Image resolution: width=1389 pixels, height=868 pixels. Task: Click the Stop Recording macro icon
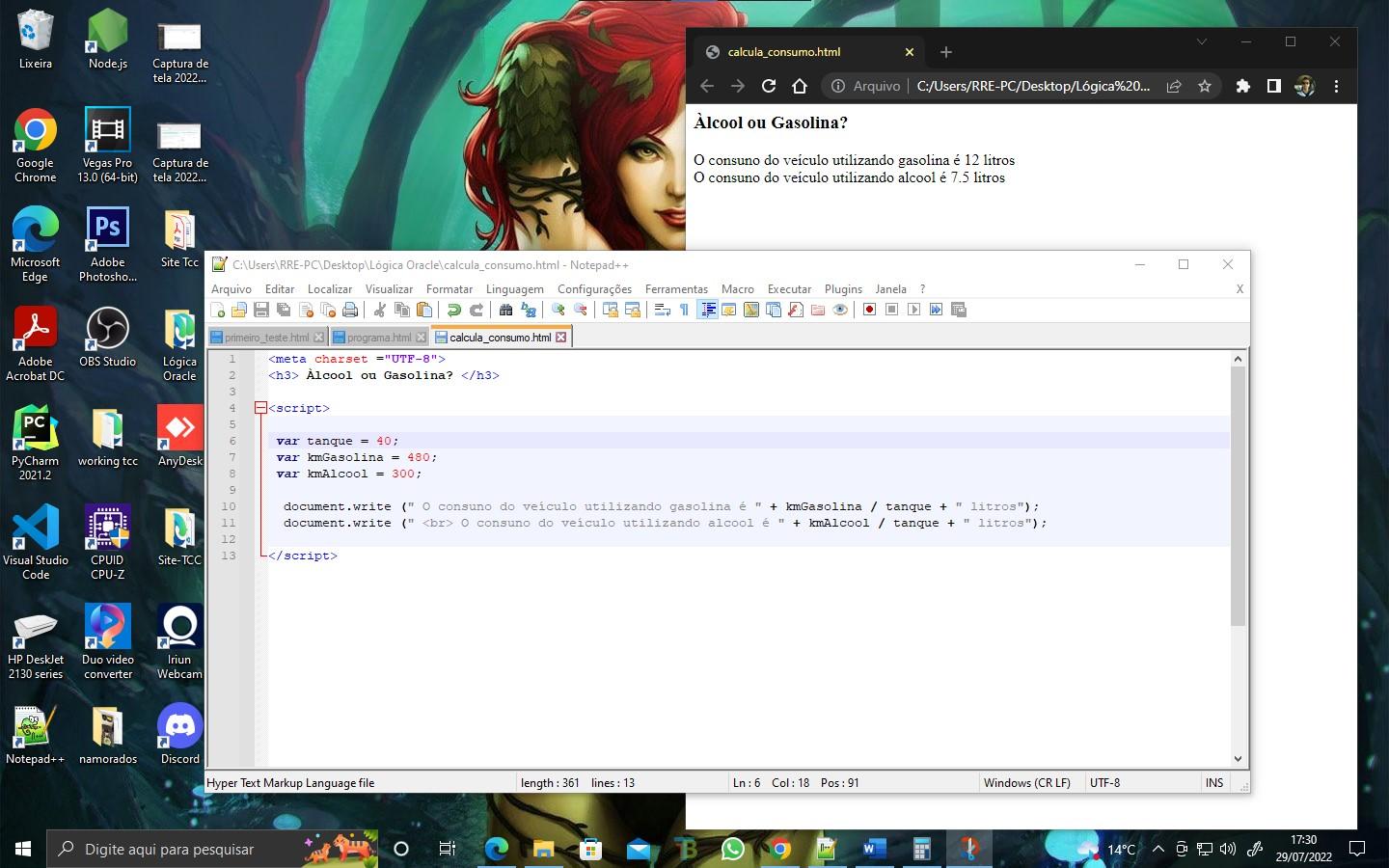[x=891, y=310]
